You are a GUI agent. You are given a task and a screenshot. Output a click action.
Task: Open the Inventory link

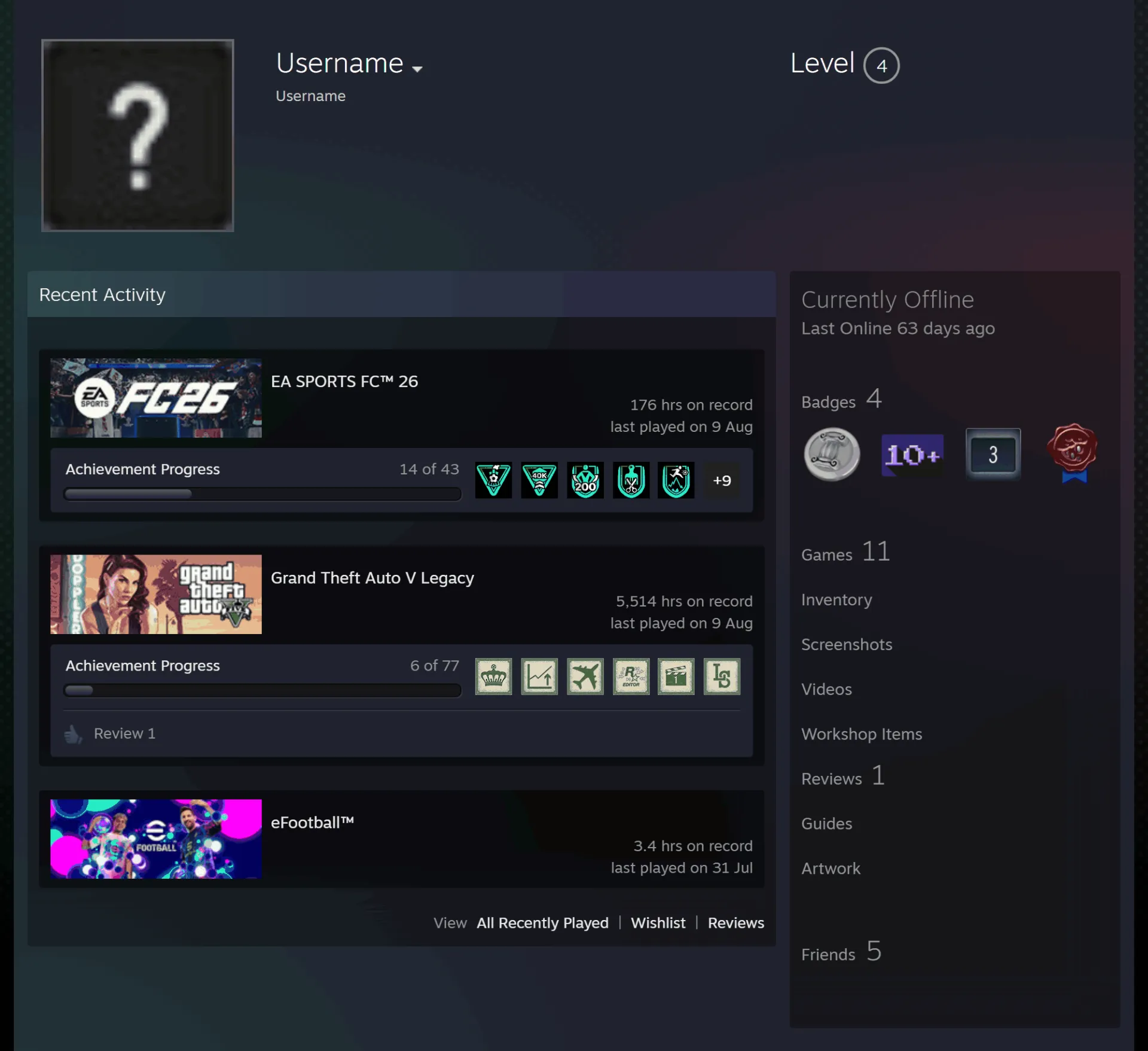(x=836, y=600)
